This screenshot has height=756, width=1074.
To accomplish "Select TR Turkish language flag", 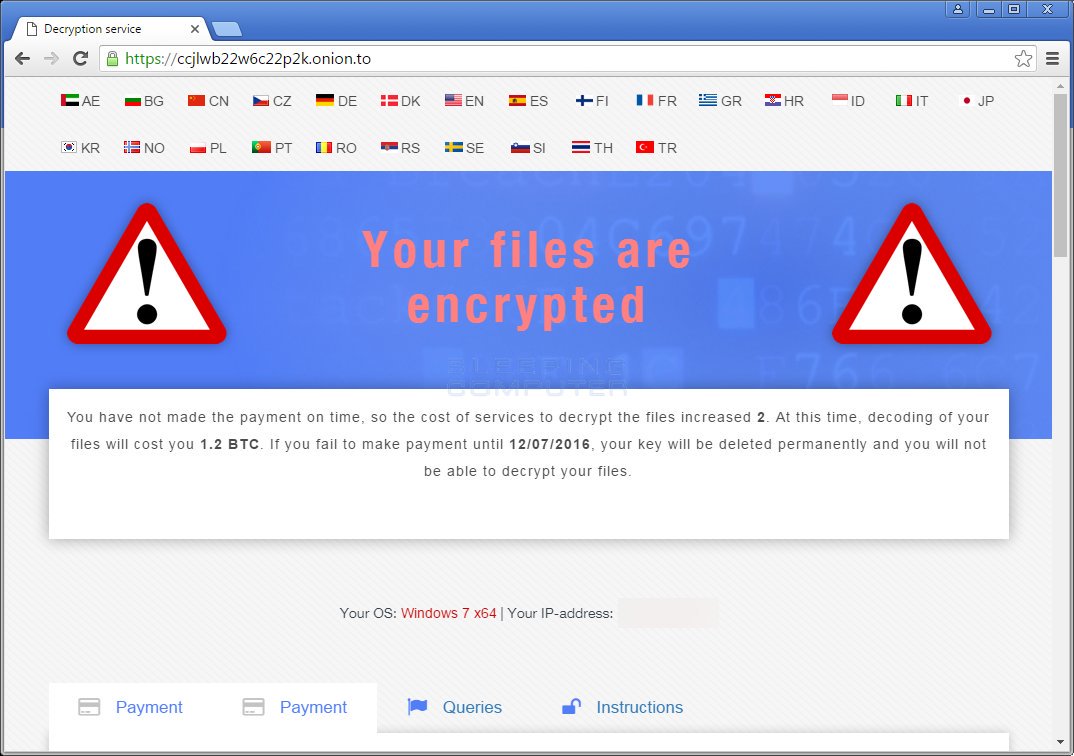I will click(x=656, y=147).
